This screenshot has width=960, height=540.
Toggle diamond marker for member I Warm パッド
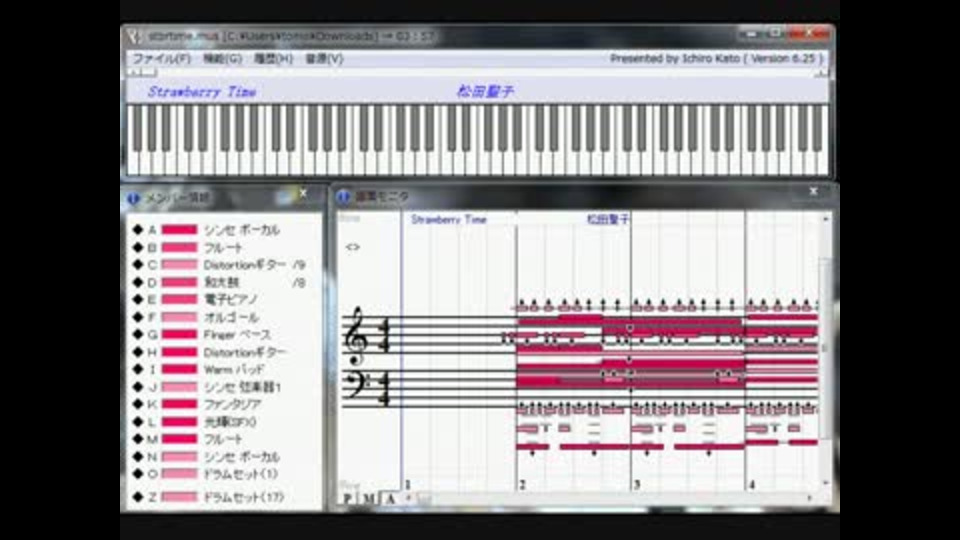point(138,369)
